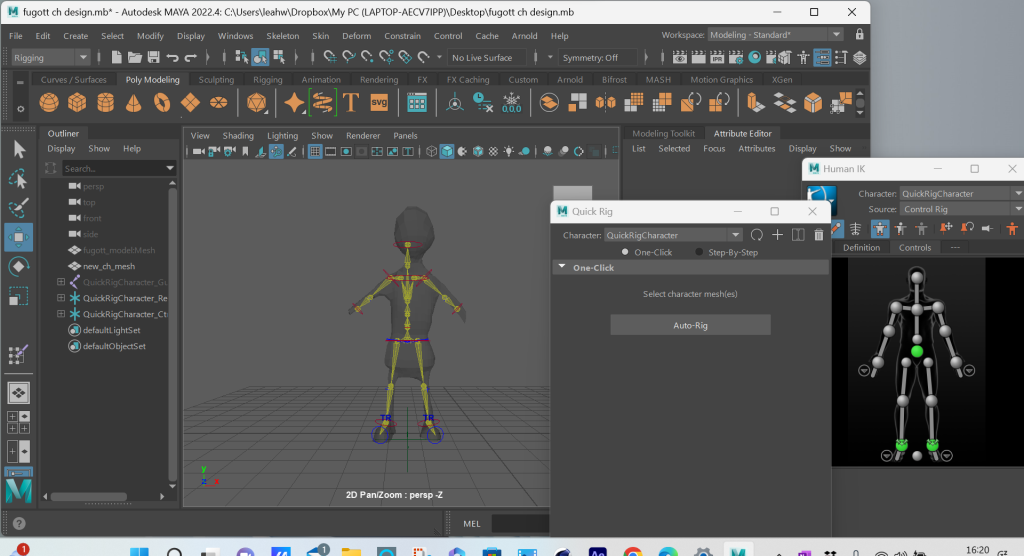Image resolution: width=1024 pixels, height=556 pixels.
Task: Switch to the Sculpting shelf tab
Action: 216,80
